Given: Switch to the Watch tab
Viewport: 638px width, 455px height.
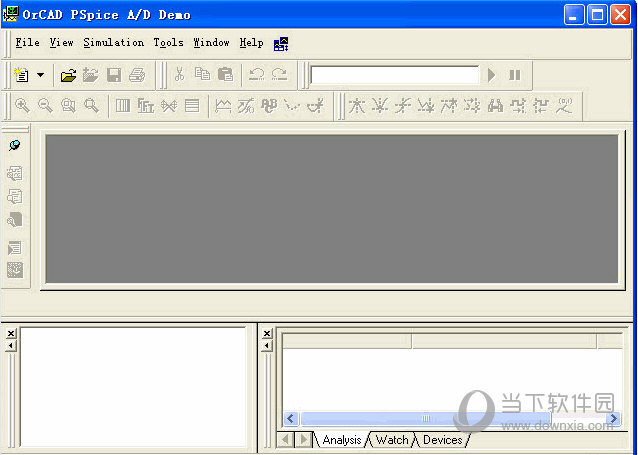Looking at the screenshot, I should [392, 440].
